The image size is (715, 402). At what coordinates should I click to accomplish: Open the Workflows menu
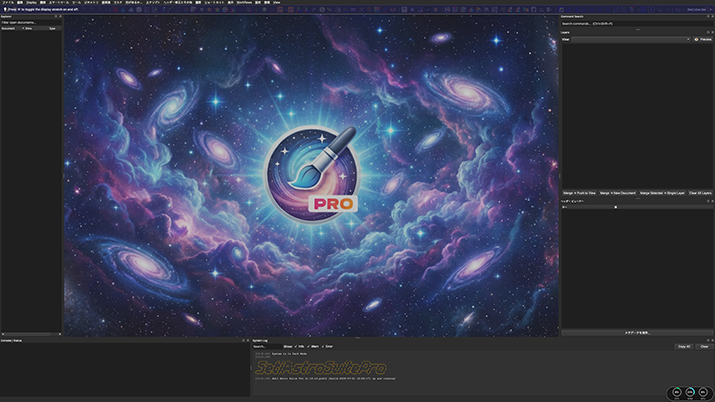pyautogui.click(x=244, y=2)
